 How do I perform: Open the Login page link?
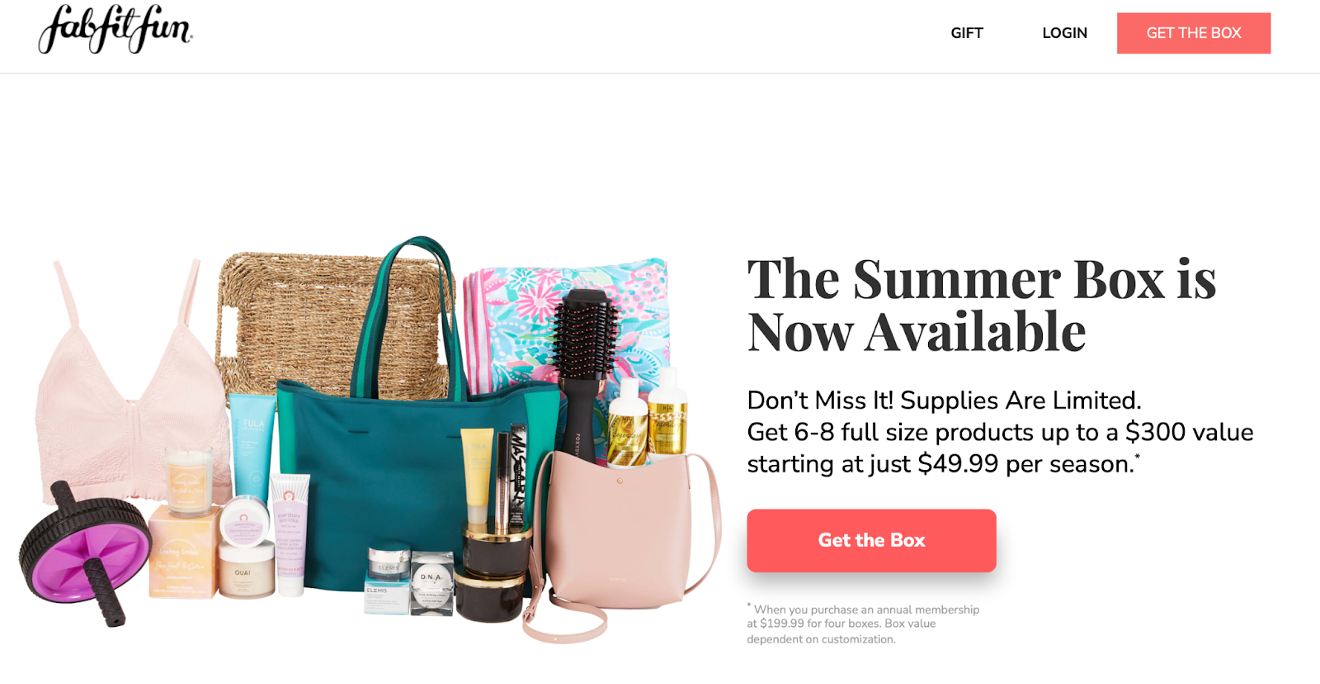(x=1064, y=33)
